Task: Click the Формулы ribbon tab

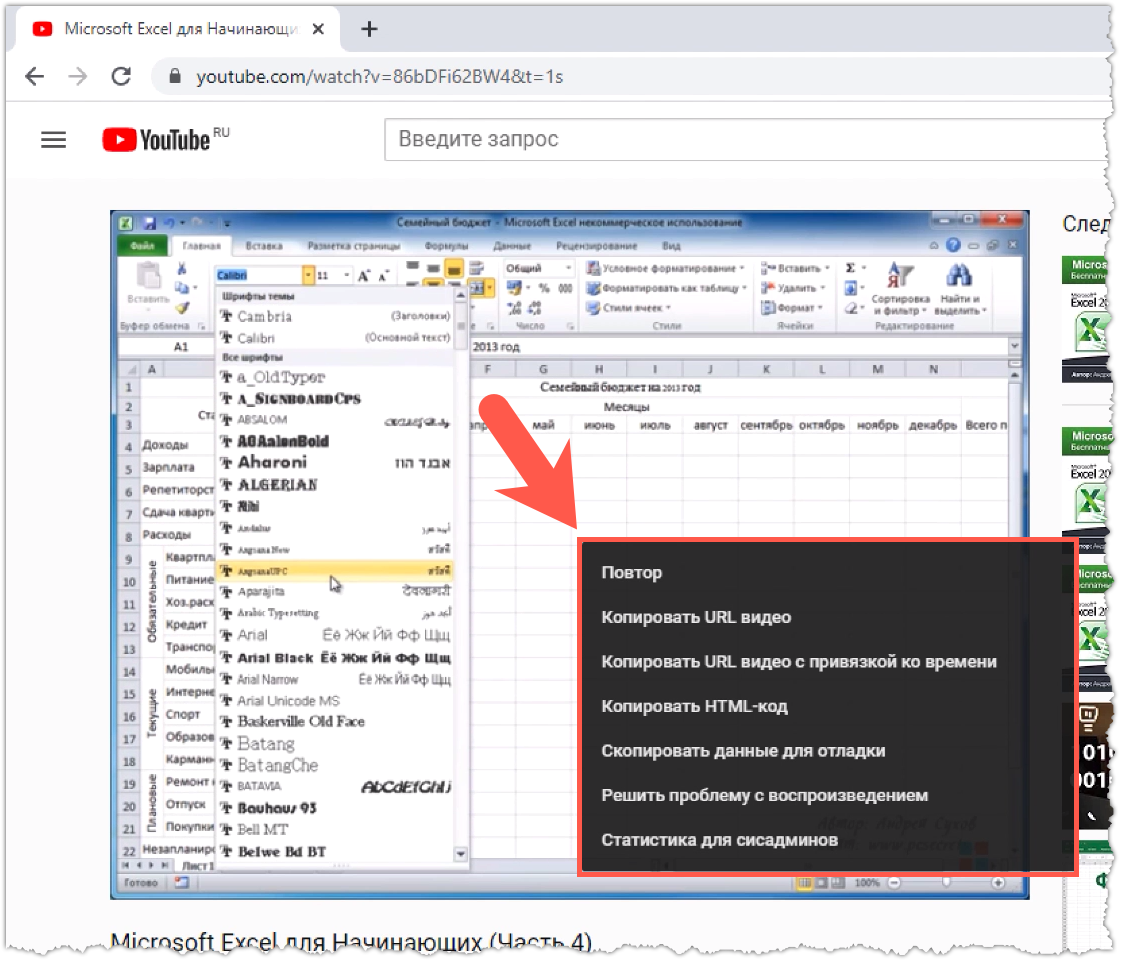Action: [x=446, y=245]
